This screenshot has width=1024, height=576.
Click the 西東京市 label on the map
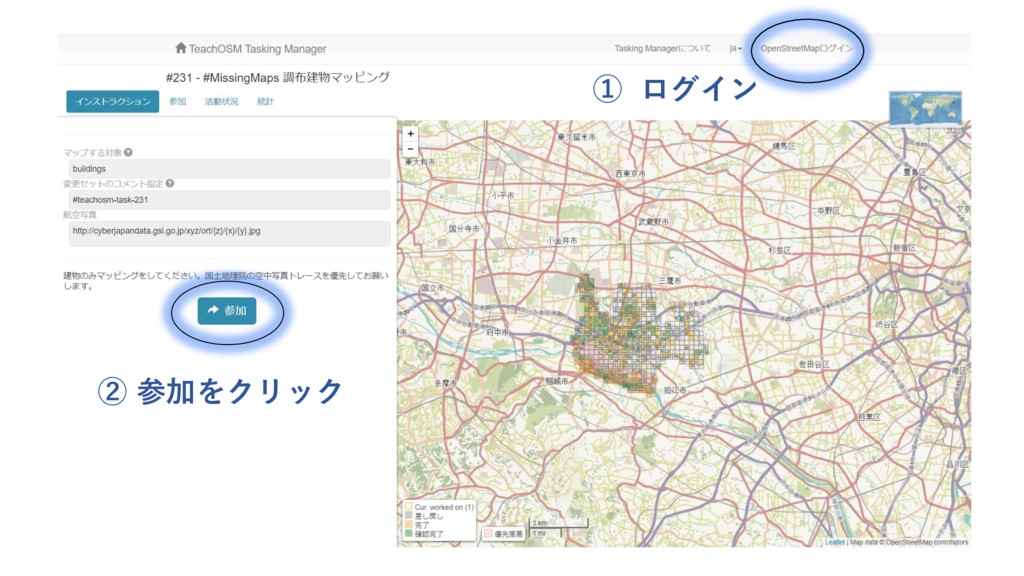[630, 174]
